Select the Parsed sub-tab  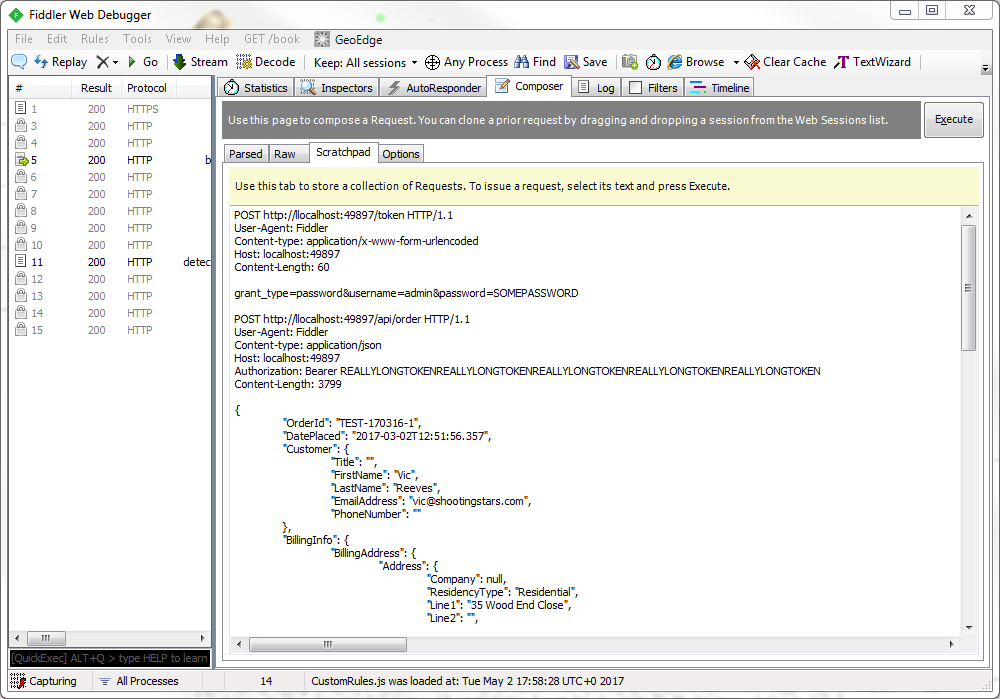coord(246,154)
